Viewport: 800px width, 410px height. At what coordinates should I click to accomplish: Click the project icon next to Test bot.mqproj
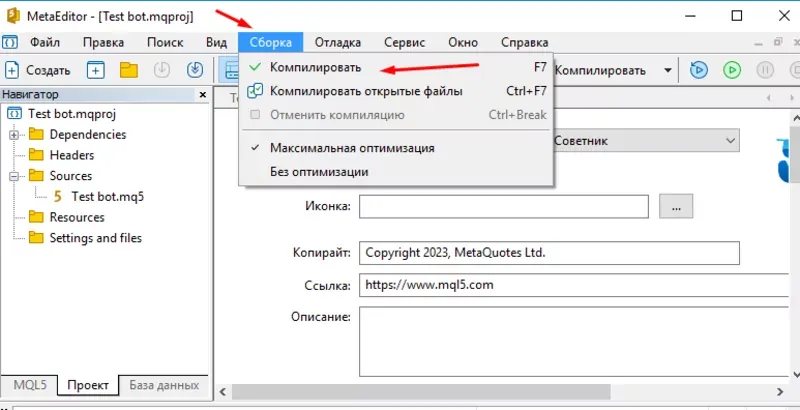tap(14, 113)
